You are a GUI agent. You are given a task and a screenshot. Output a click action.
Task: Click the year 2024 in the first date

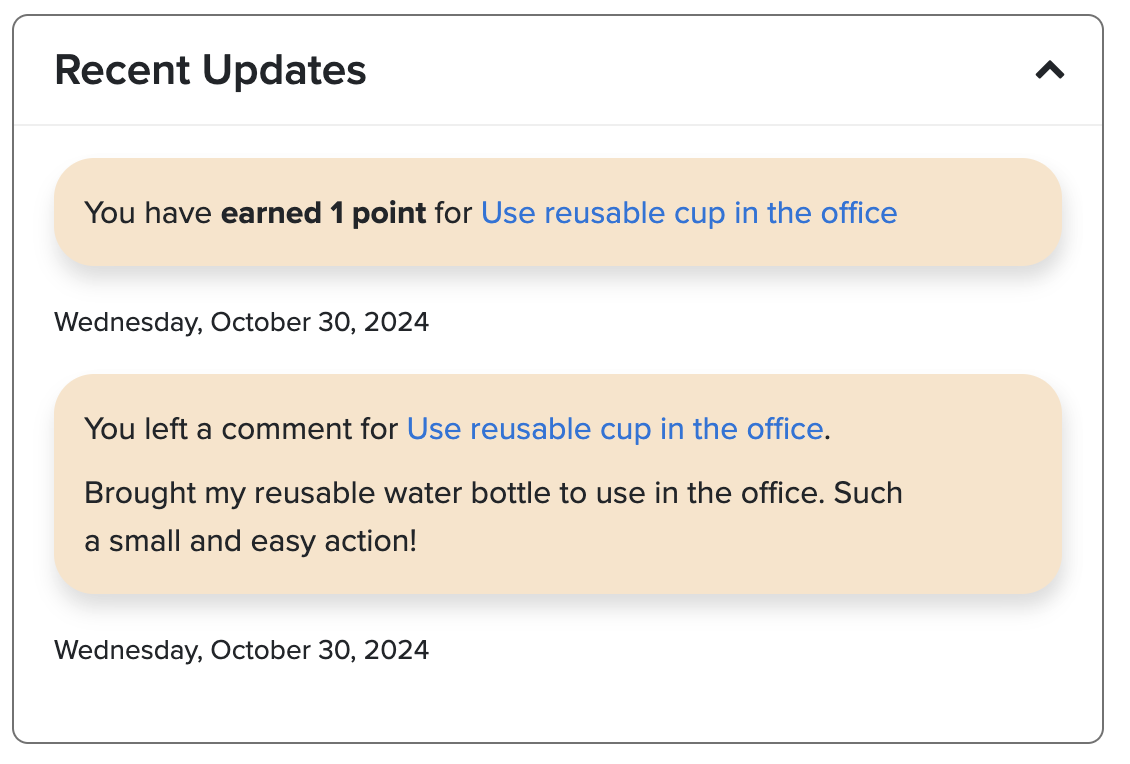click(396, 322)
